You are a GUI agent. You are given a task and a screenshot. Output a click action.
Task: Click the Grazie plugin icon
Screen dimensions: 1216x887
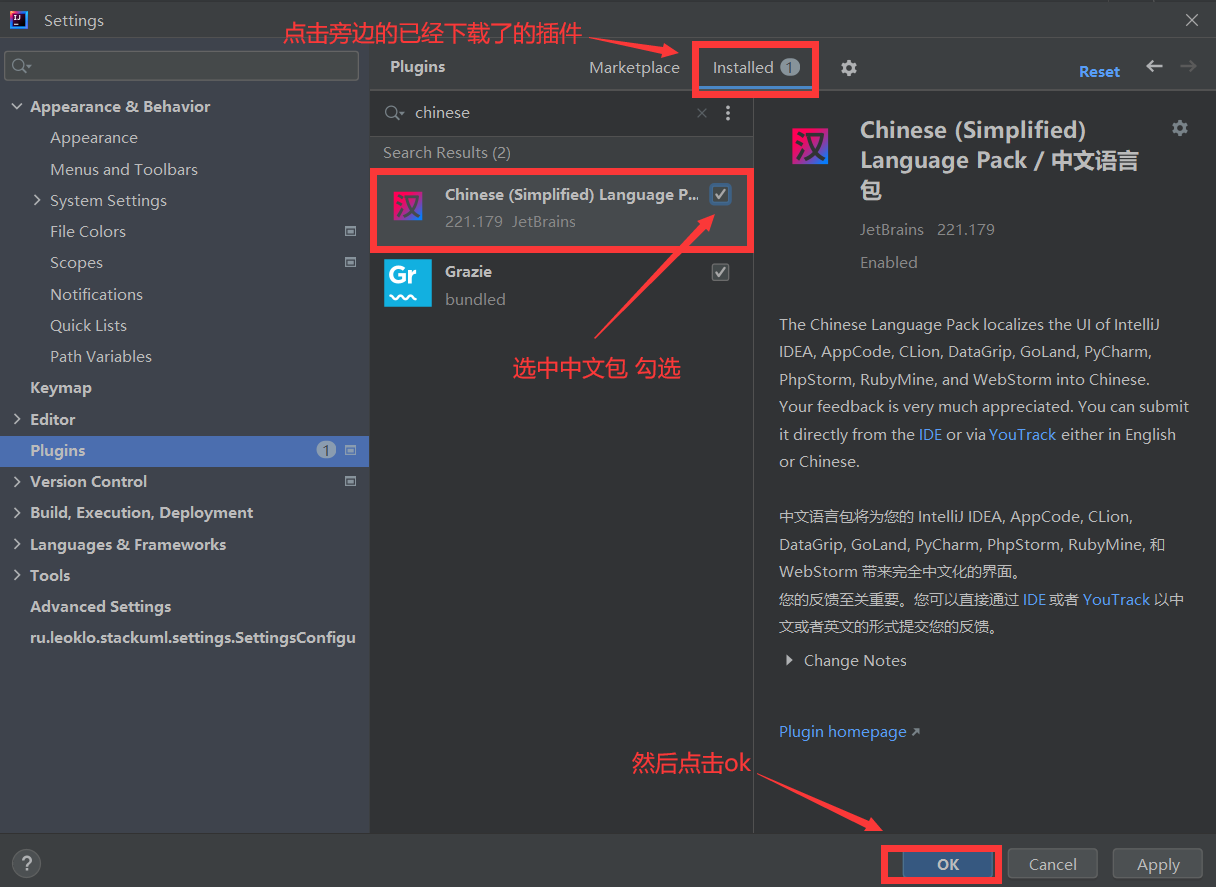coord(408,283)
